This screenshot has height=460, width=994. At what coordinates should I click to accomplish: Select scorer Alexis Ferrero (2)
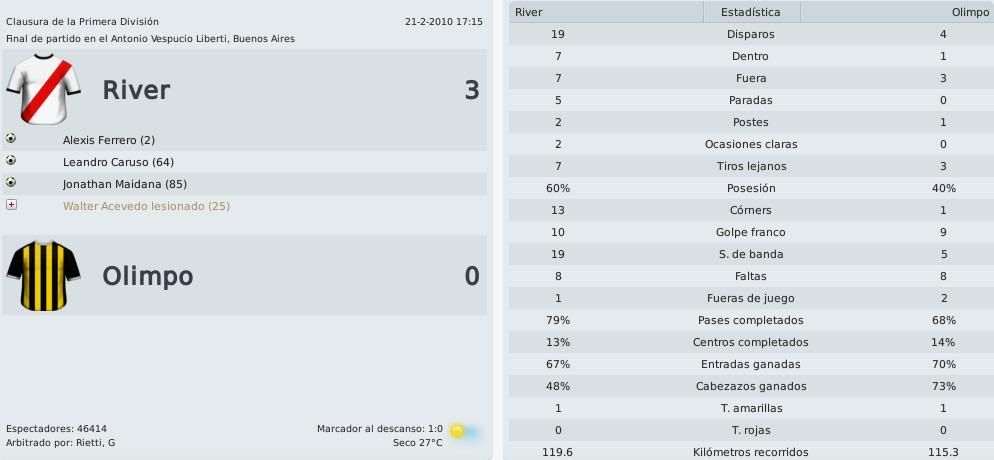[109, 140]
